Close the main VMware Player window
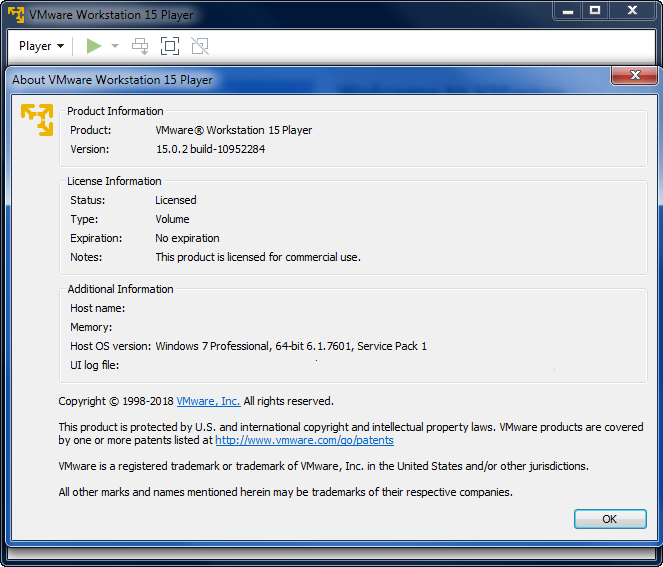Image resolution: width=663 pixels, height=567 pixels. coord(633,11)
